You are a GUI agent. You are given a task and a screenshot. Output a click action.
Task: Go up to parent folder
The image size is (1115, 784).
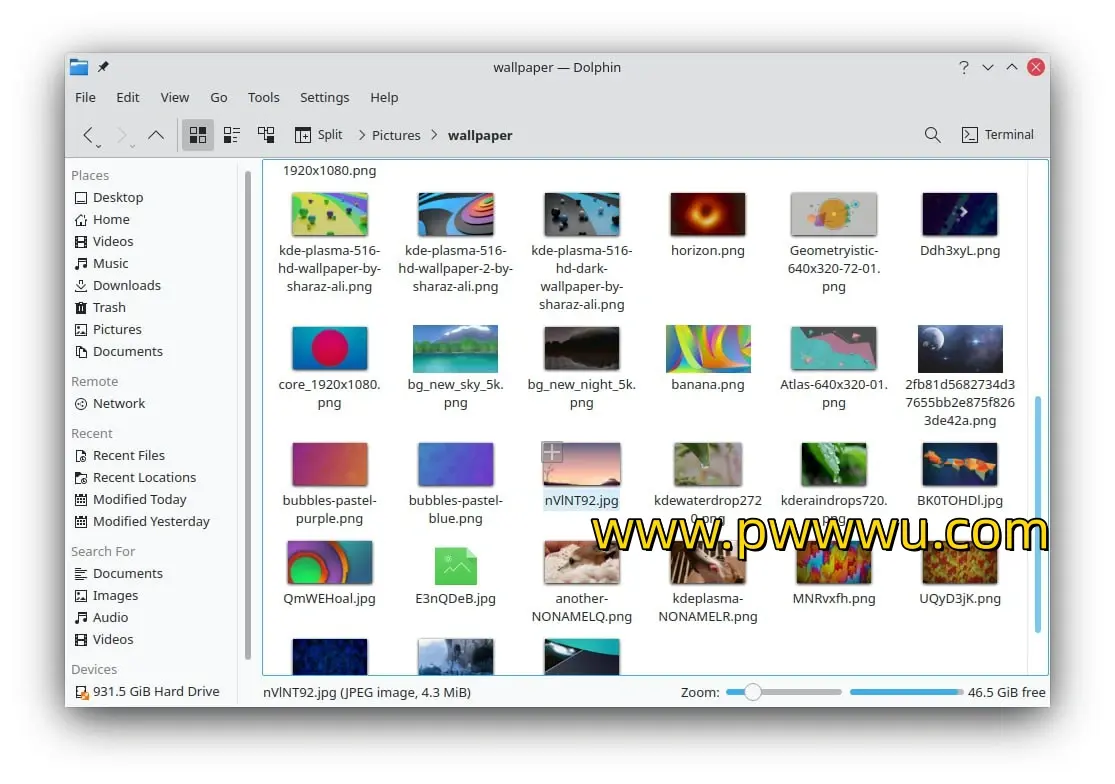click(156, 135)
